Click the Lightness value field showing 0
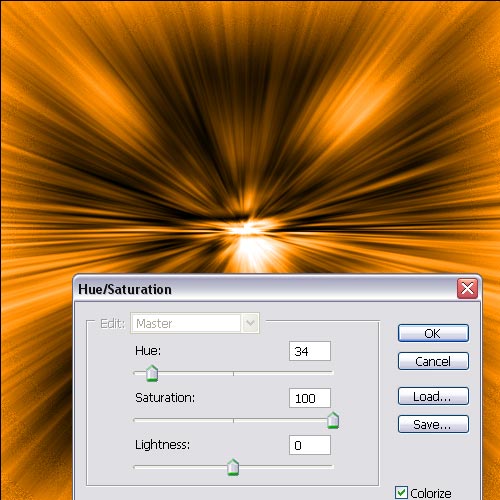The width and height of the screenshot is (500, 500). coord(310,445)
